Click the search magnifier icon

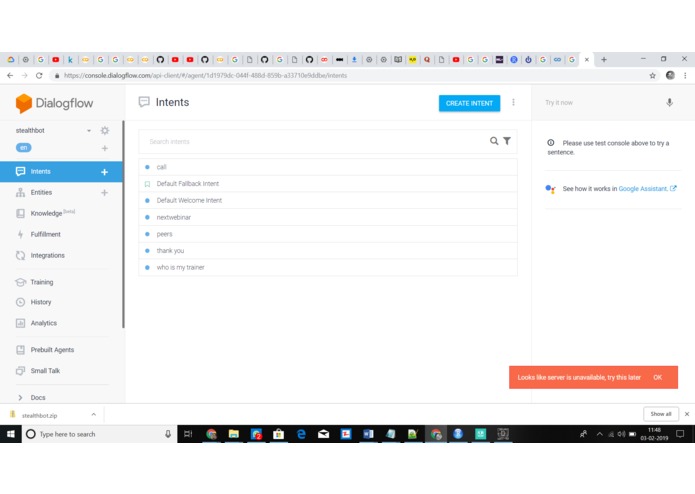pyautogui.click(x=494, y=141)
